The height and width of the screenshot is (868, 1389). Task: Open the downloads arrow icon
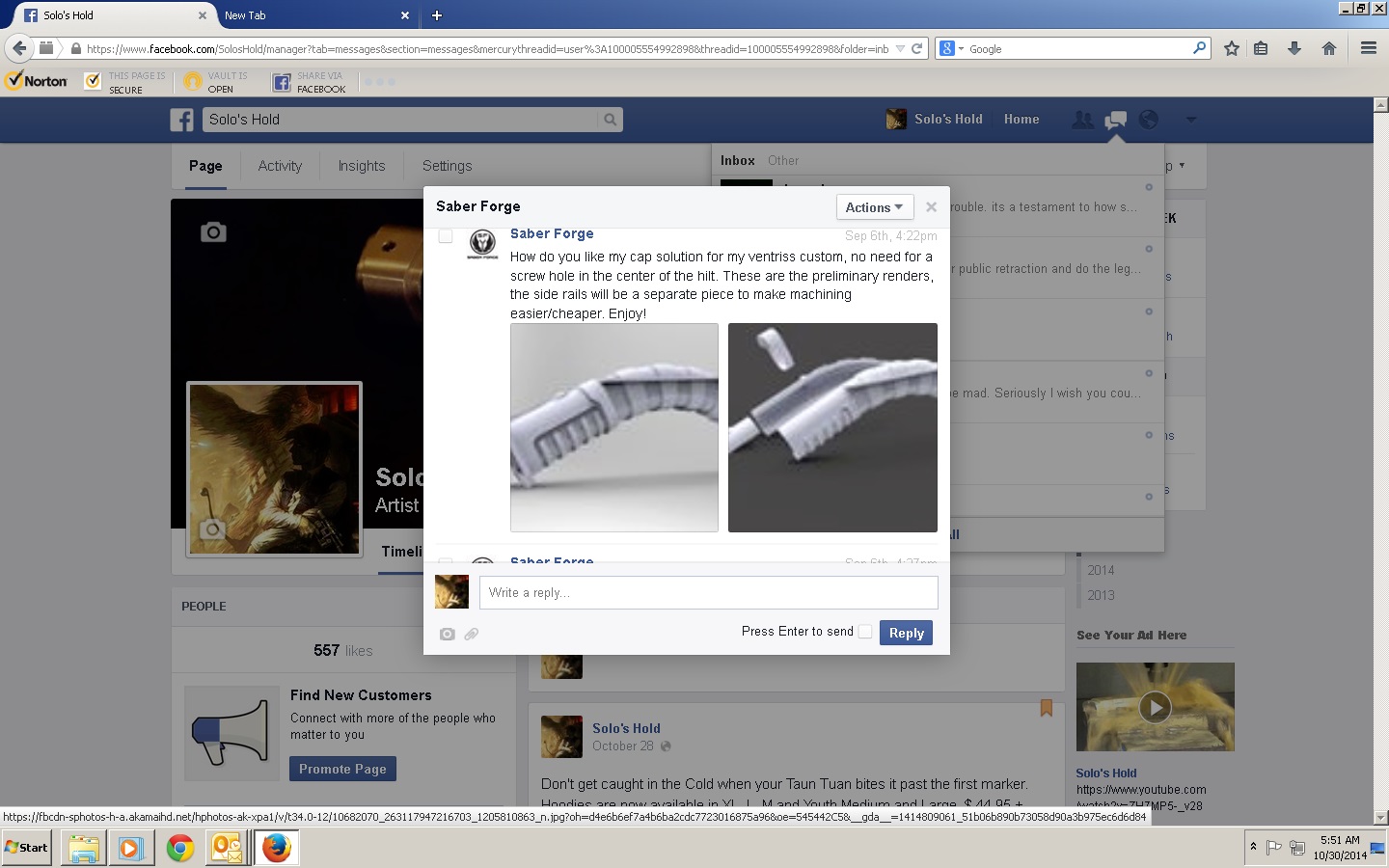(x=1294, y=48)
